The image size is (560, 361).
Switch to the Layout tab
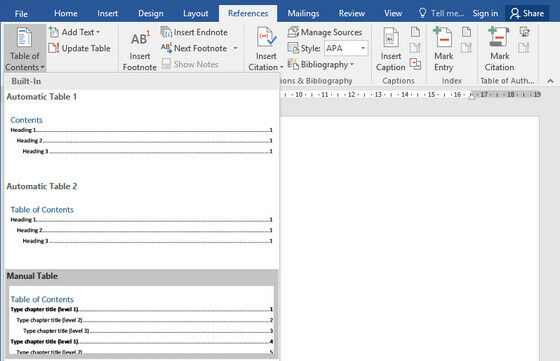(x=196, y=14)
